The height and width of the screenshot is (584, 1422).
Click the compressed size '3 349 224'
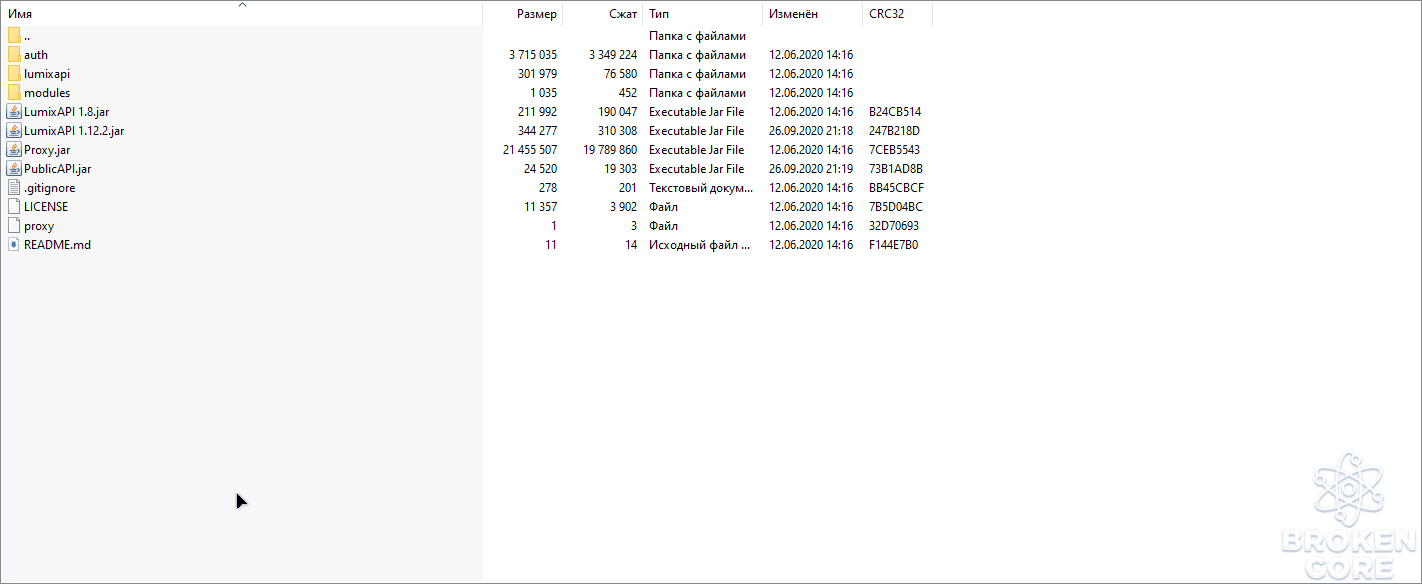pos(613,55)
